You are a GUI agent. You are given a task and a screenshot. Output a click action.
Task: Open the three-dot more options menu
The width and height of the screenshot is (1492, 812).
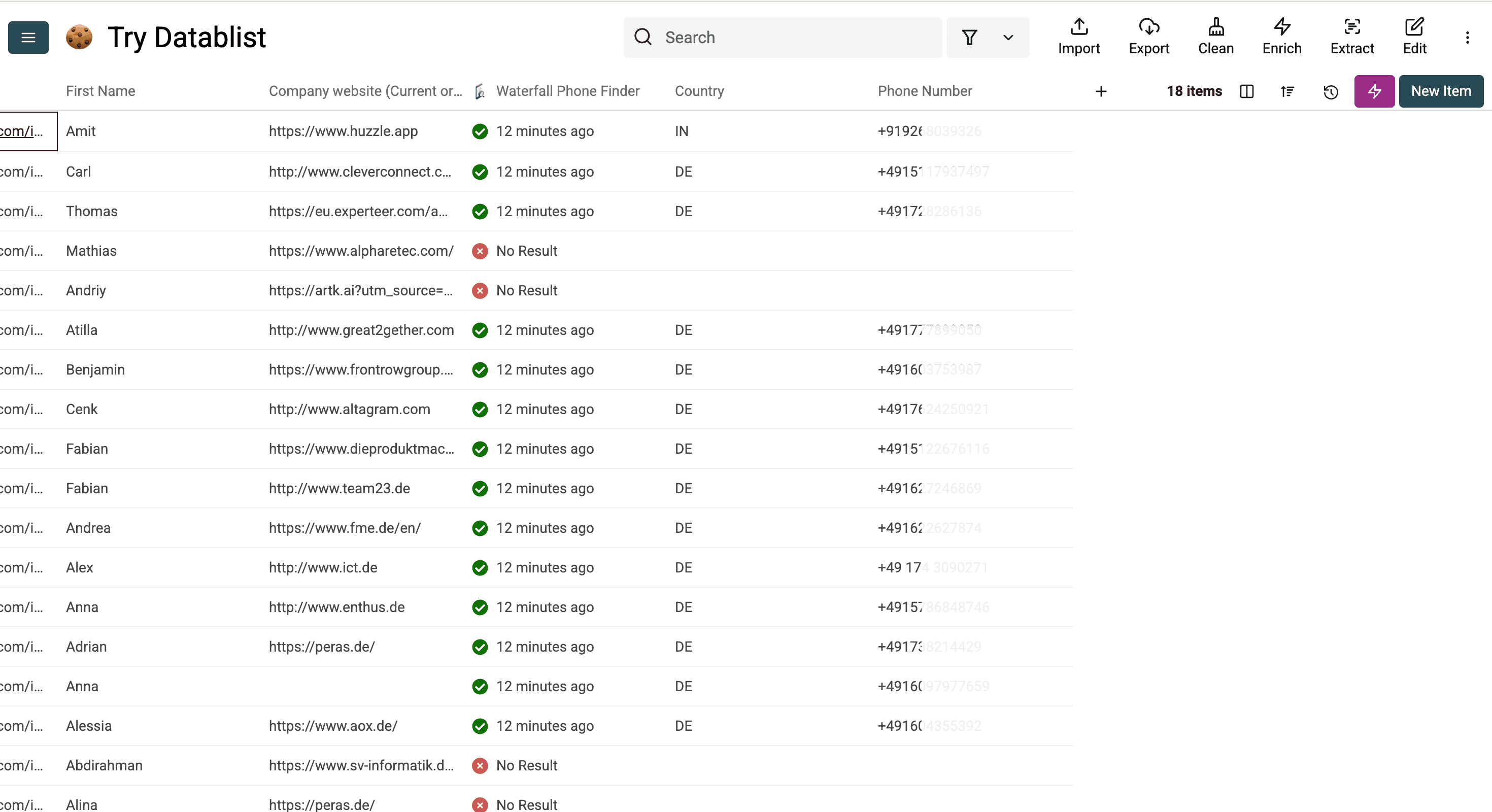coord(1467,38)
